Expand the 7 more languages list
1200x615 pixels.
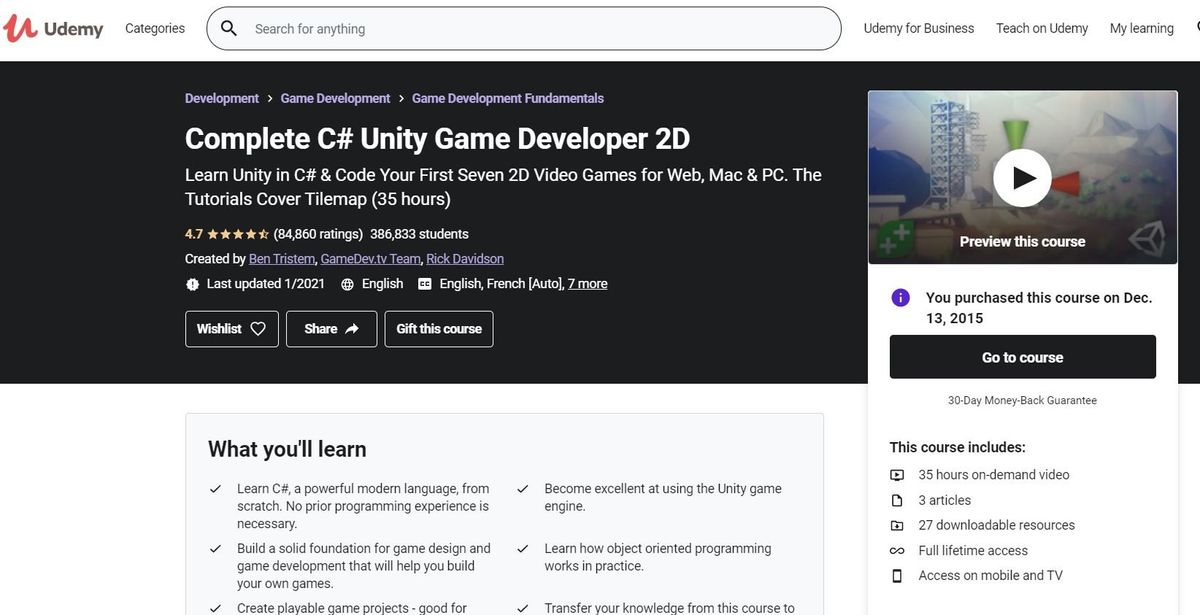589,282
